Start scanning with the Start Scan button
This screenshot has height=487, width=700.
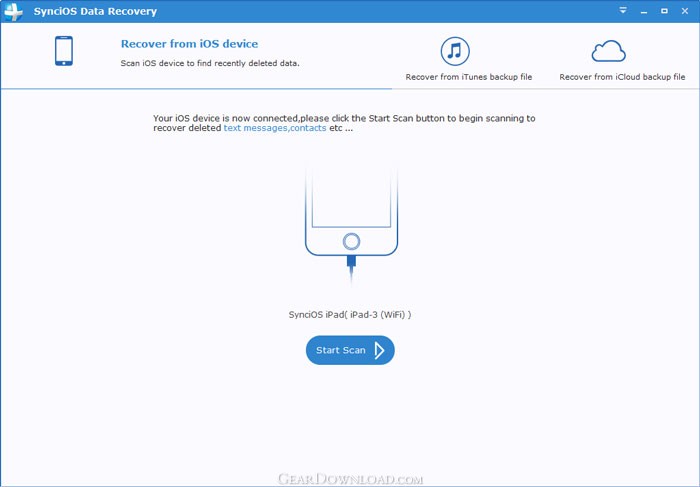(x=350, y=350)
